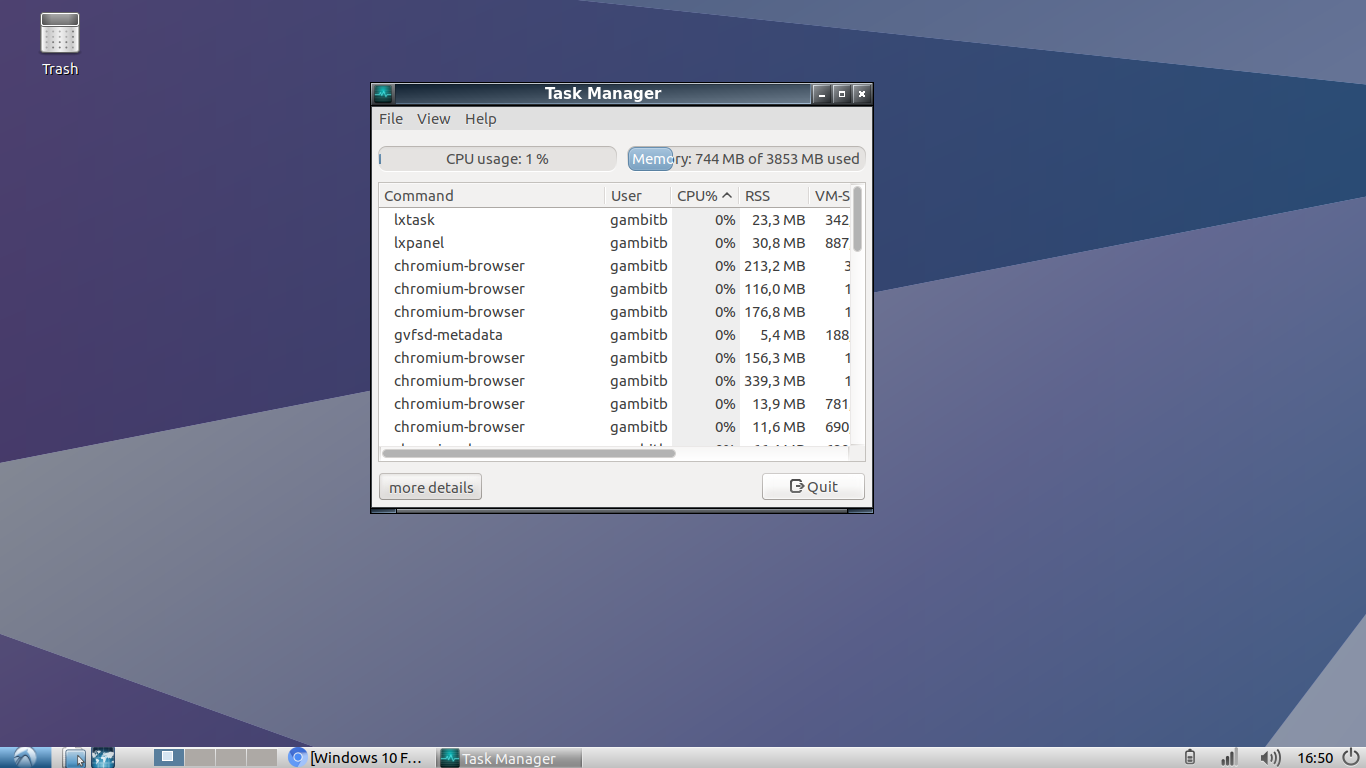1366x768 pixels.
Task: Select the chromium-browser row using 13,9 MB
Action: coord(615,404)
